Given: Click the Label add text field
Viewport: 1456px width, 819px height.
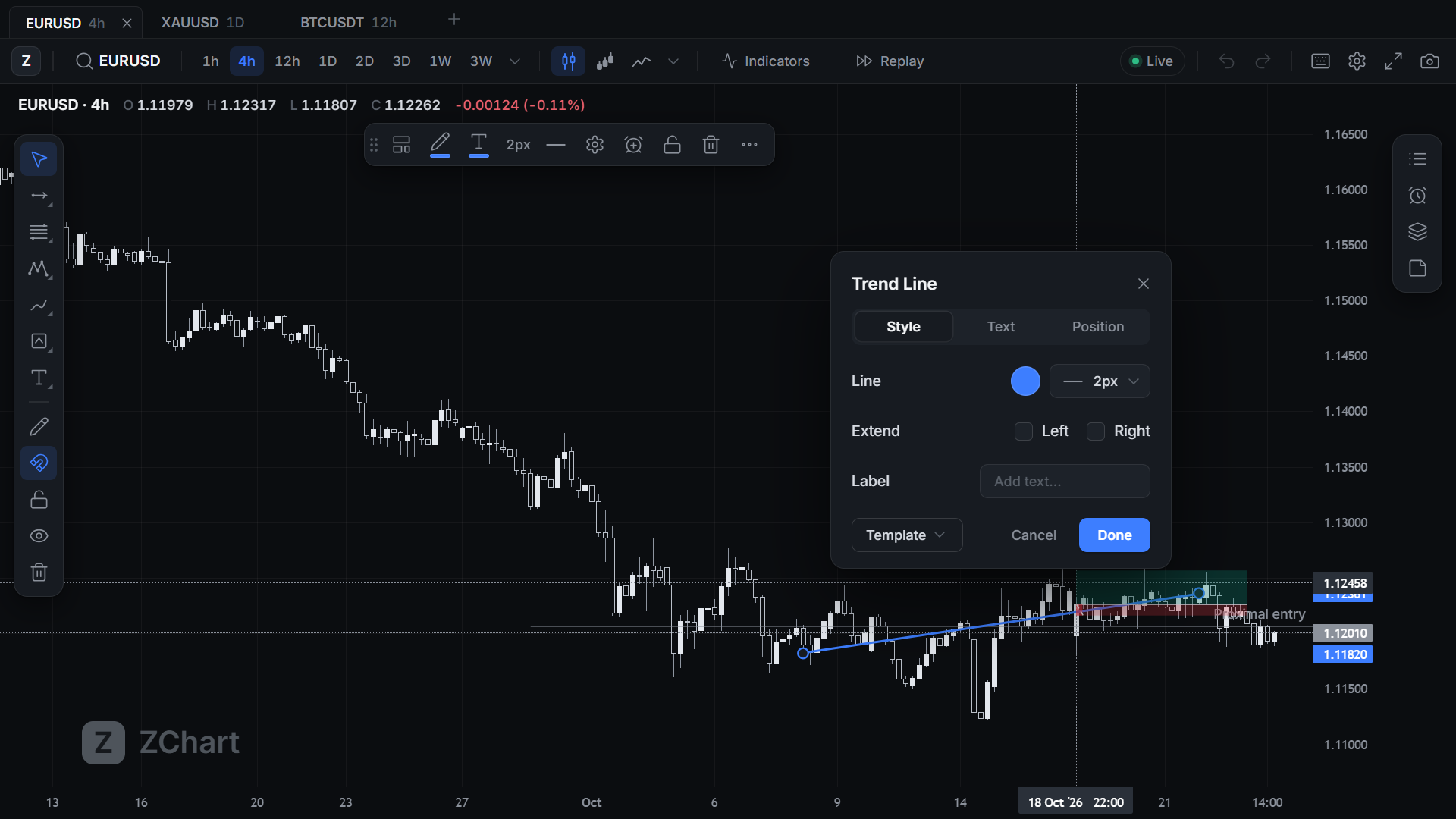Looking at the screenshot, I should (x=1065, y=482).
